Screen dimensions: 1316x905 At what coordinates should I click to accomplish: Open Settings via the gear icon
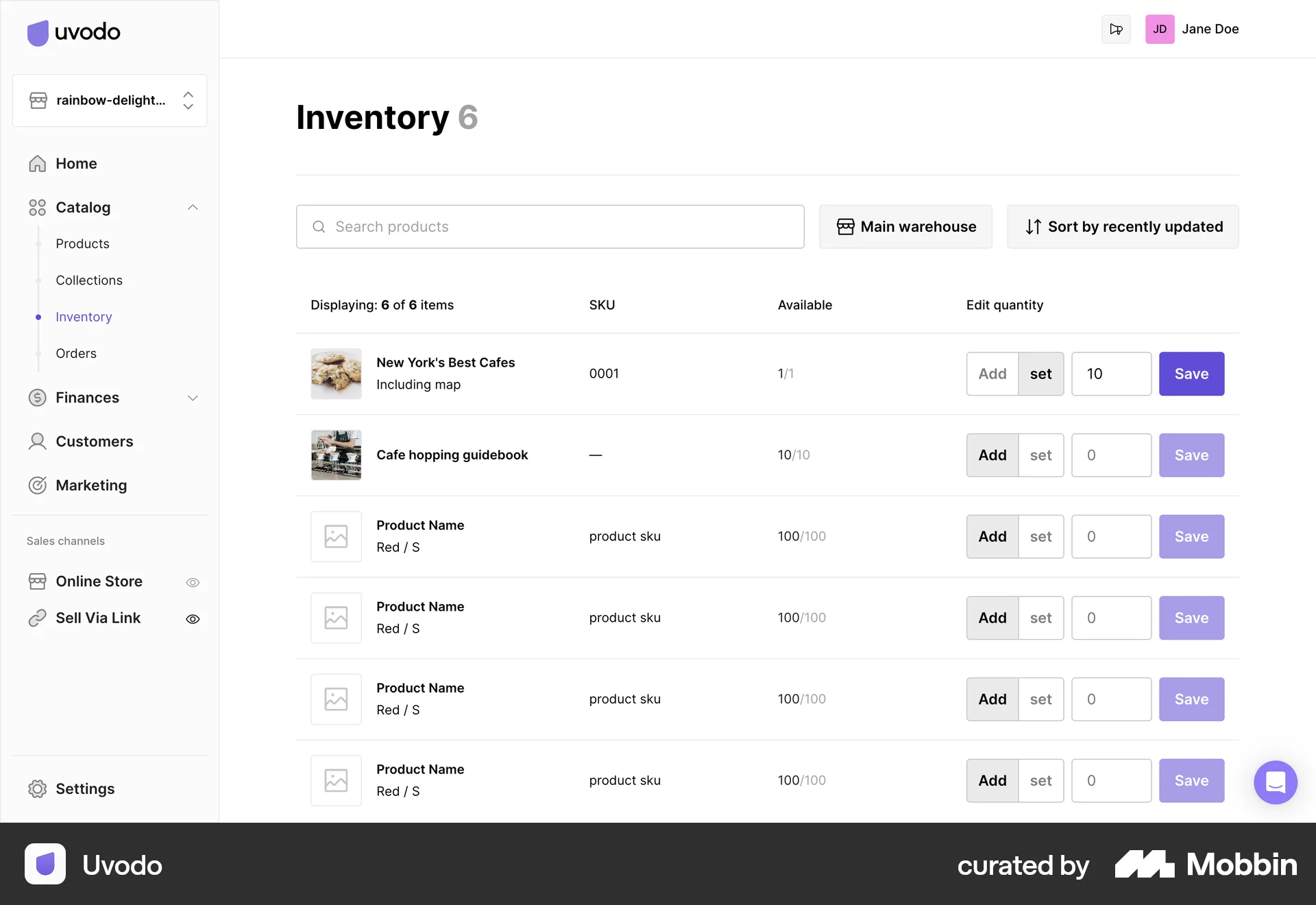[38, 788]
